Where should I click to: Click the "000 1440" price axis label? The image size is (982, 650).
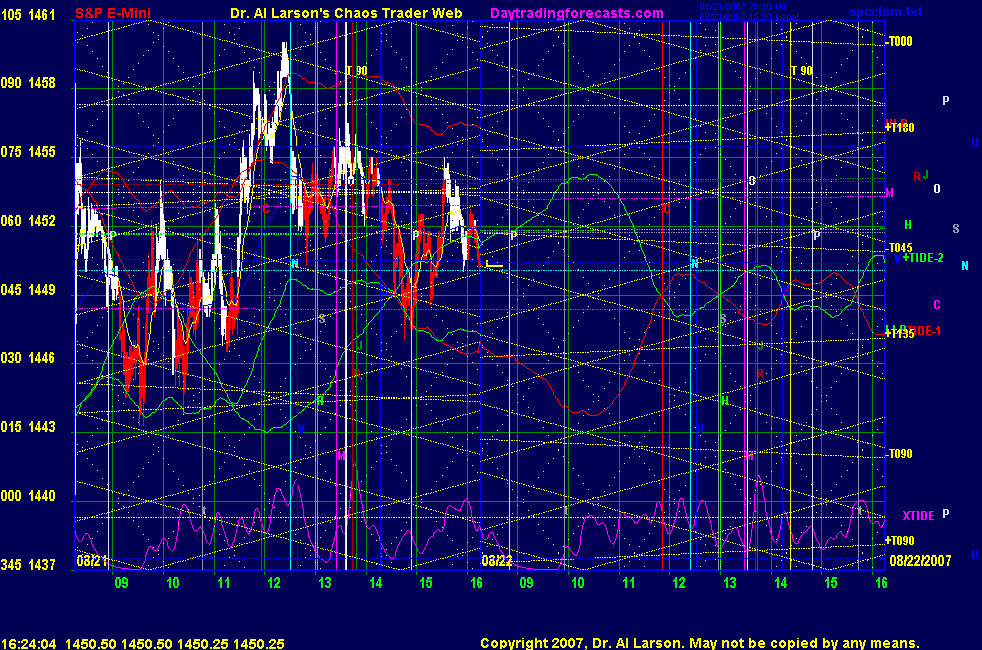click(28, 496)
